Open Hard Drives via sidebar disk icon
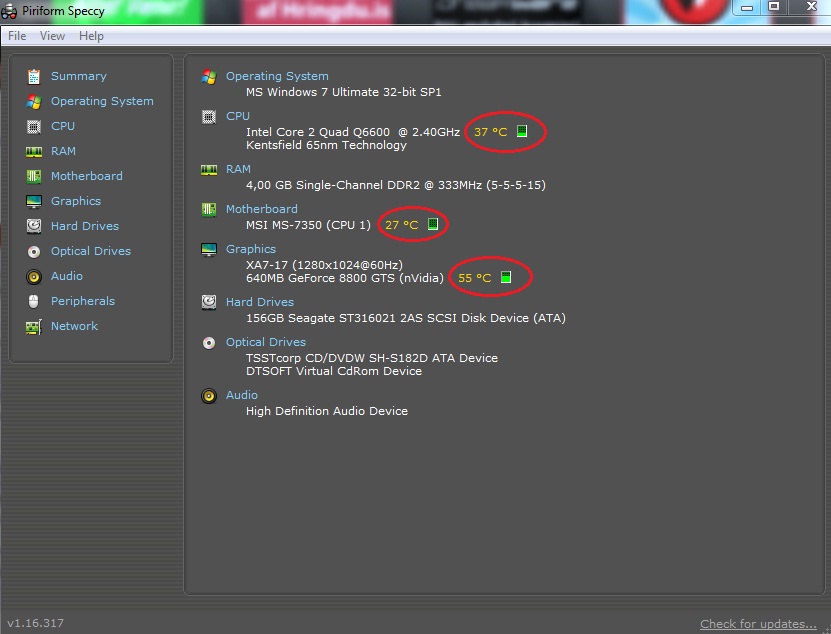This screenshot has width=831, height=634. point(34,226)
